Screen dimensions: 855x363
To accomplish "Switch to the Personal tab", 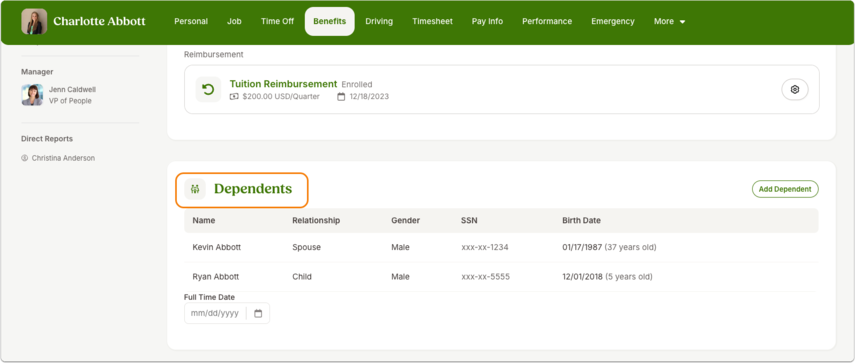I will [x=191, y=21].
